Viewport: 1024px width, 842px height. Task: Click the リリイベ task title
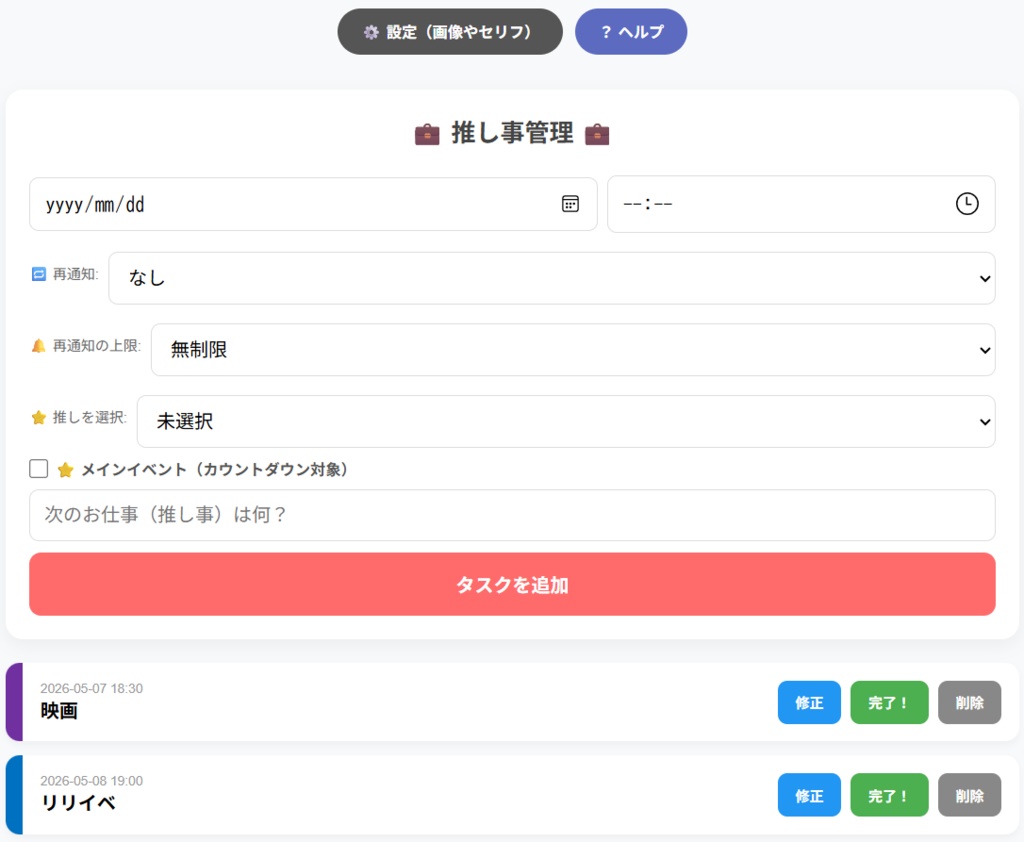point(78,803)
